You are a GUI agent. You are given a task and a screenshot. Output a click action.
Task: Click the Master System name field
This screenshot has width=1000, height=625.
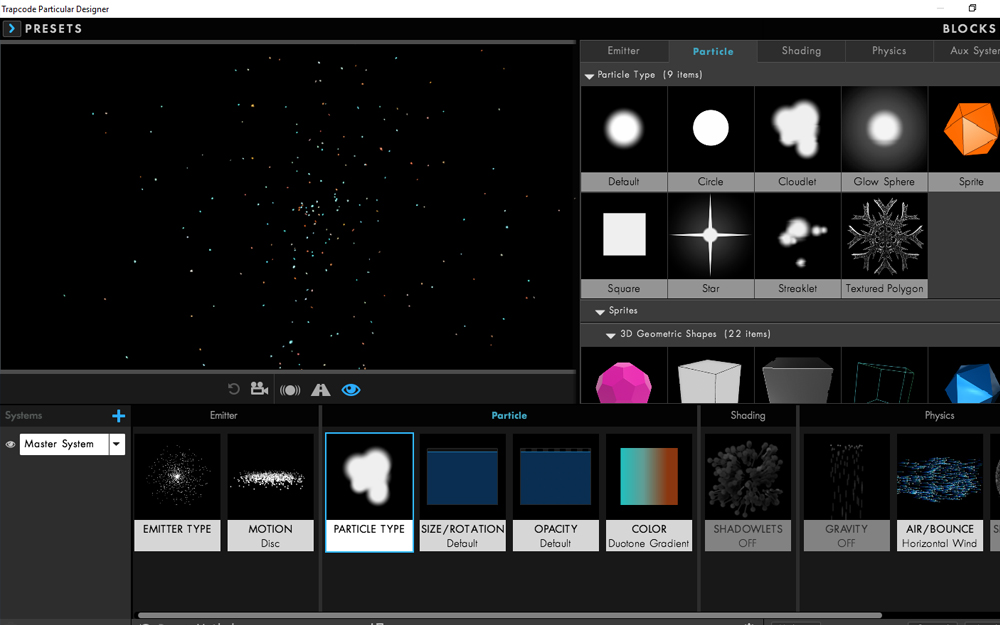(x=64, y=445)
